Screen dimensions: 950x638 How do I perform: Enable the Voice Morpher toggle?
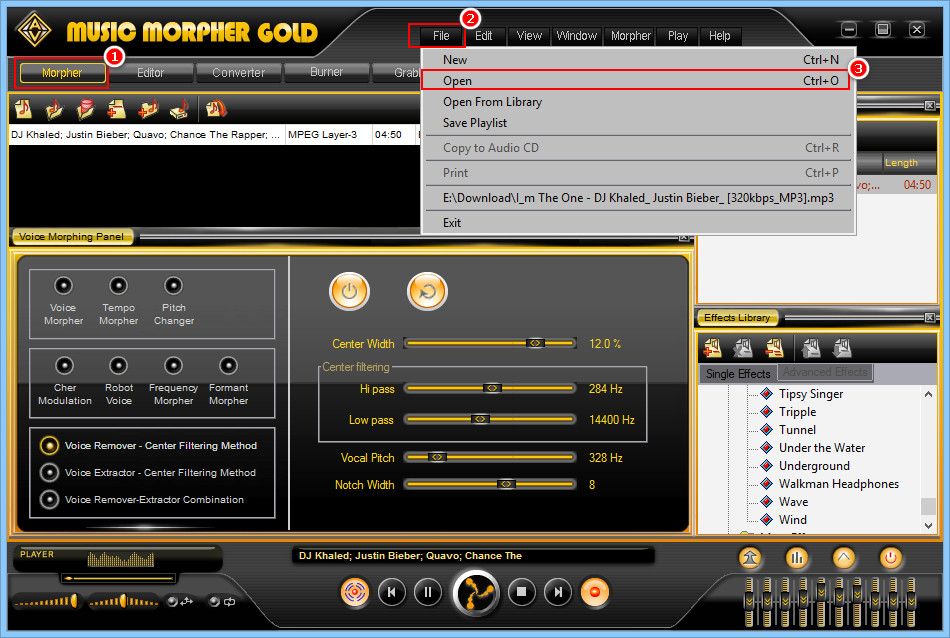click(63, 285)
